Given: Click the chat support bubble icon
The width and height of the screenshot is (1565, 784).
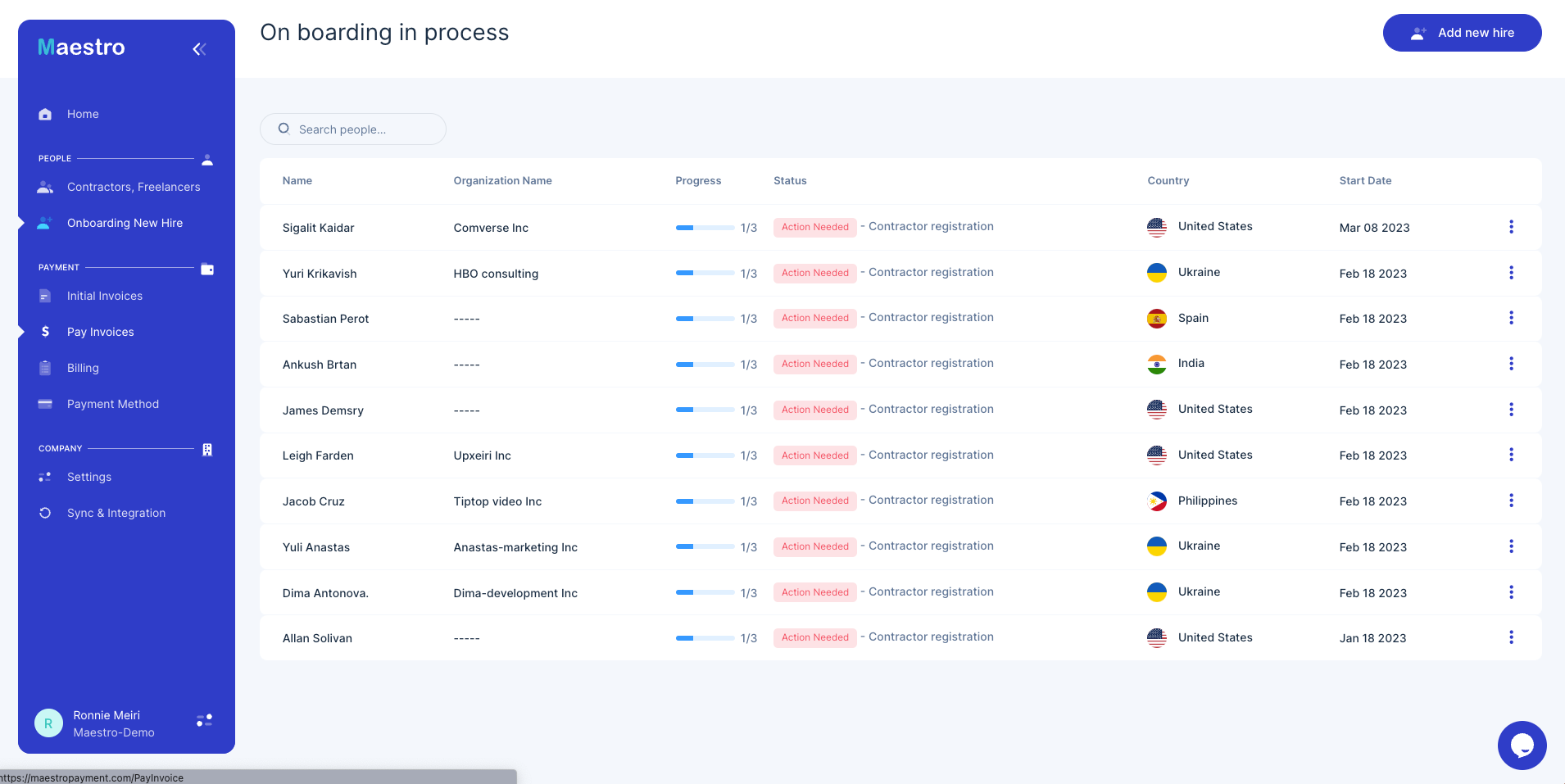Looking at the screenshot, I should pyautogui.click(x=1521, y=745).
